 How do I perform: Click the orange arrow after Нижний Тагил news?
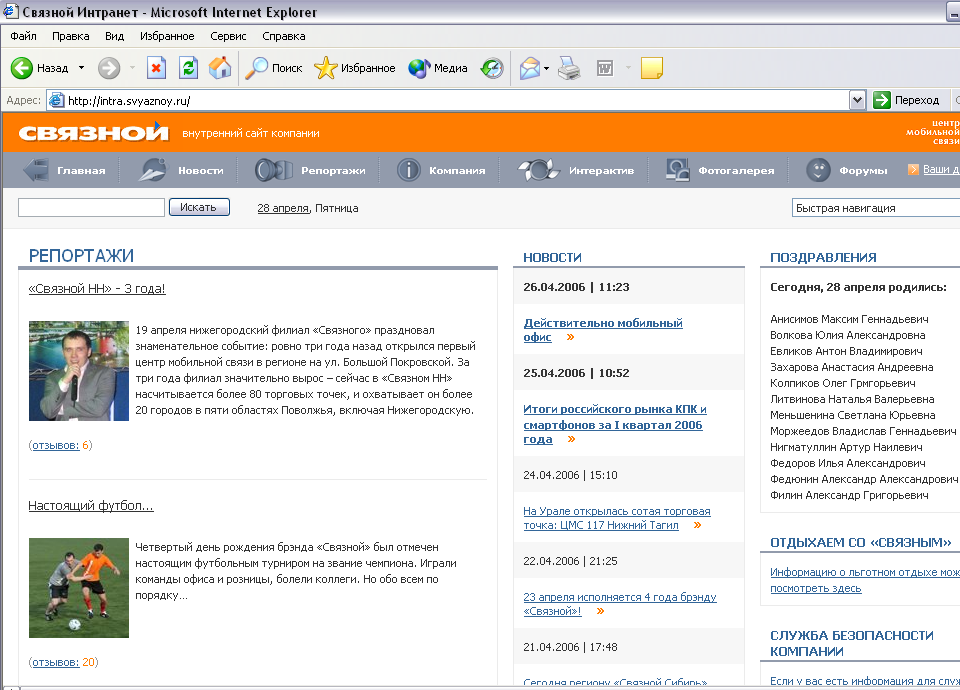click(697, 525)
